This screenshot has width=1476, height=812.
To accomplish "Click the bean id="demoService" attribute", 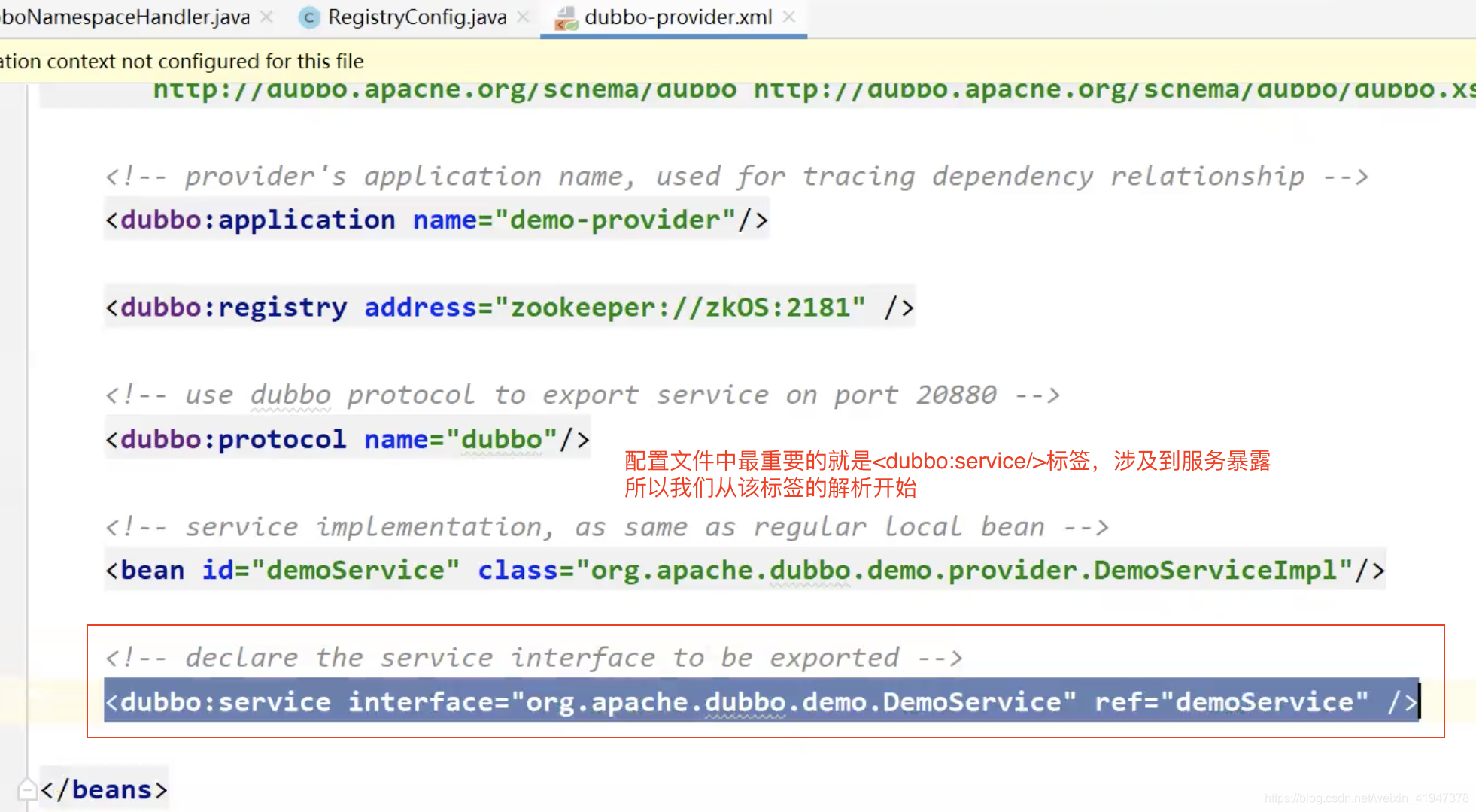I will coord(330,570).
